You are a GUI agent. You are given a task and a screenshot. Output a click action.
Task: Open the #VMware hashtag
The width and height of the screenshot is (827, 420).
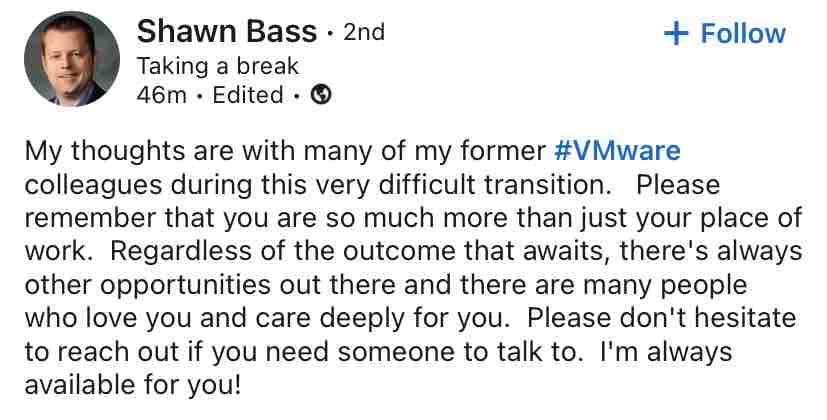pos(617,152)
